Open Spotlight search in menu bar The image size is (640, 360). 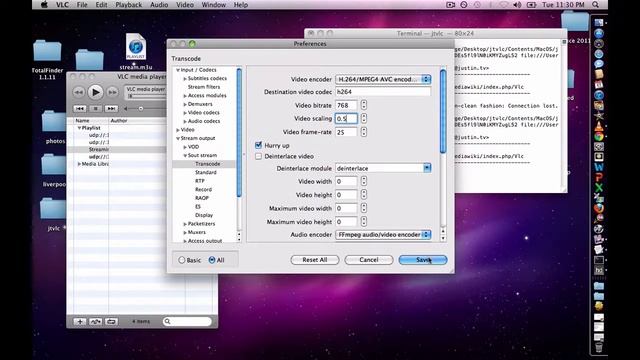(596, 5)
